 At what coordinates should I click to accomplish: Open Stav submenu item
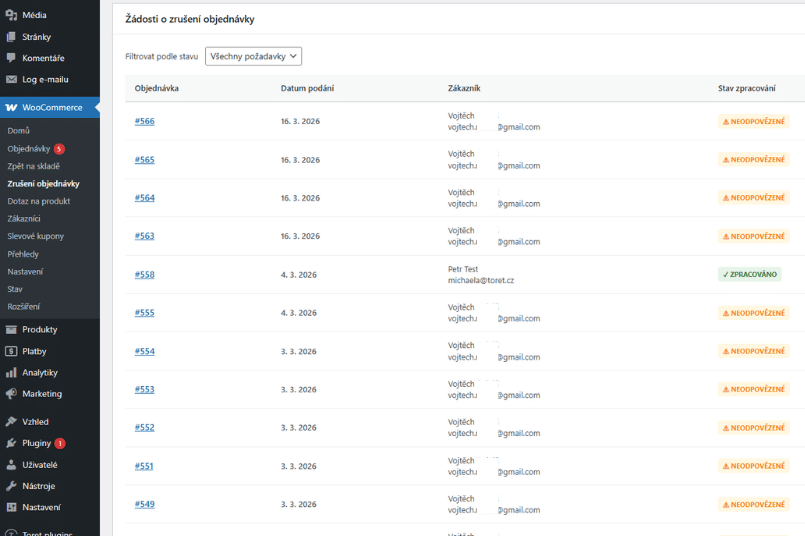click(x=15, y=289)
